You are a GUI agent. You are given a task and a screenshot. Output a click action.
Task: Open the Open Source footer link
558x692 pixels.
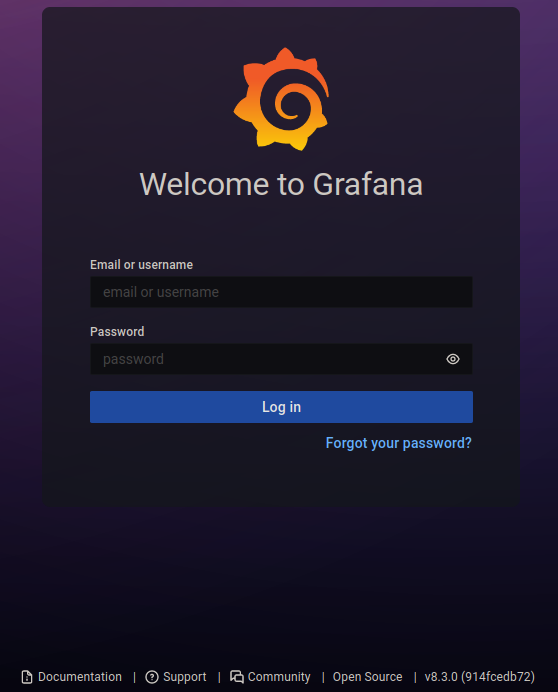tap(367, 677)
